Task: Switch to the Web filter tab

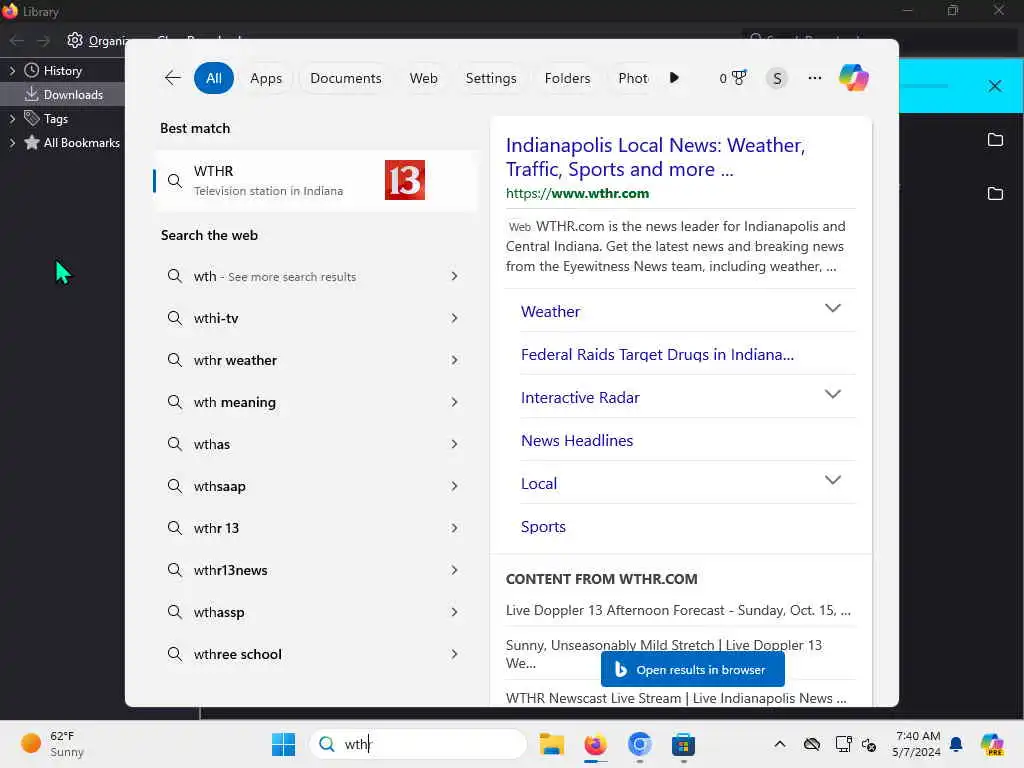Action: [423, 78]
